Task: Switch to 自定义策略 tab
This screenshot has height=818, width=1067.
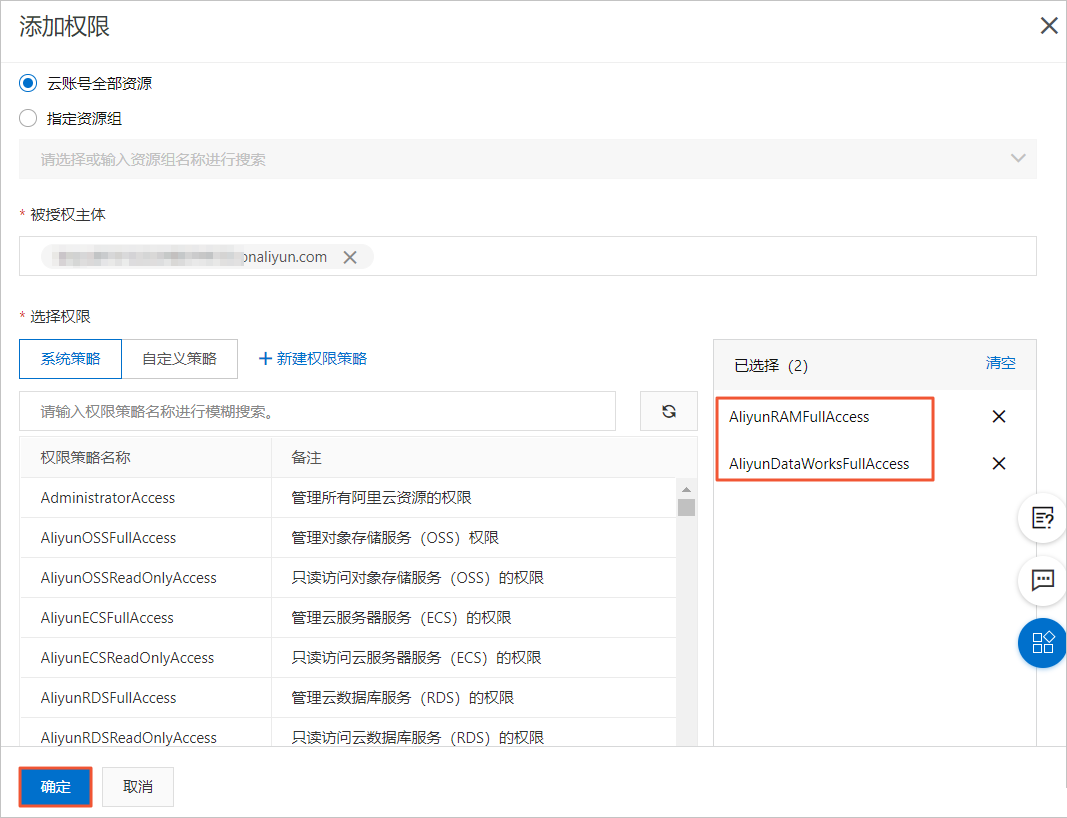Action: 180,359
